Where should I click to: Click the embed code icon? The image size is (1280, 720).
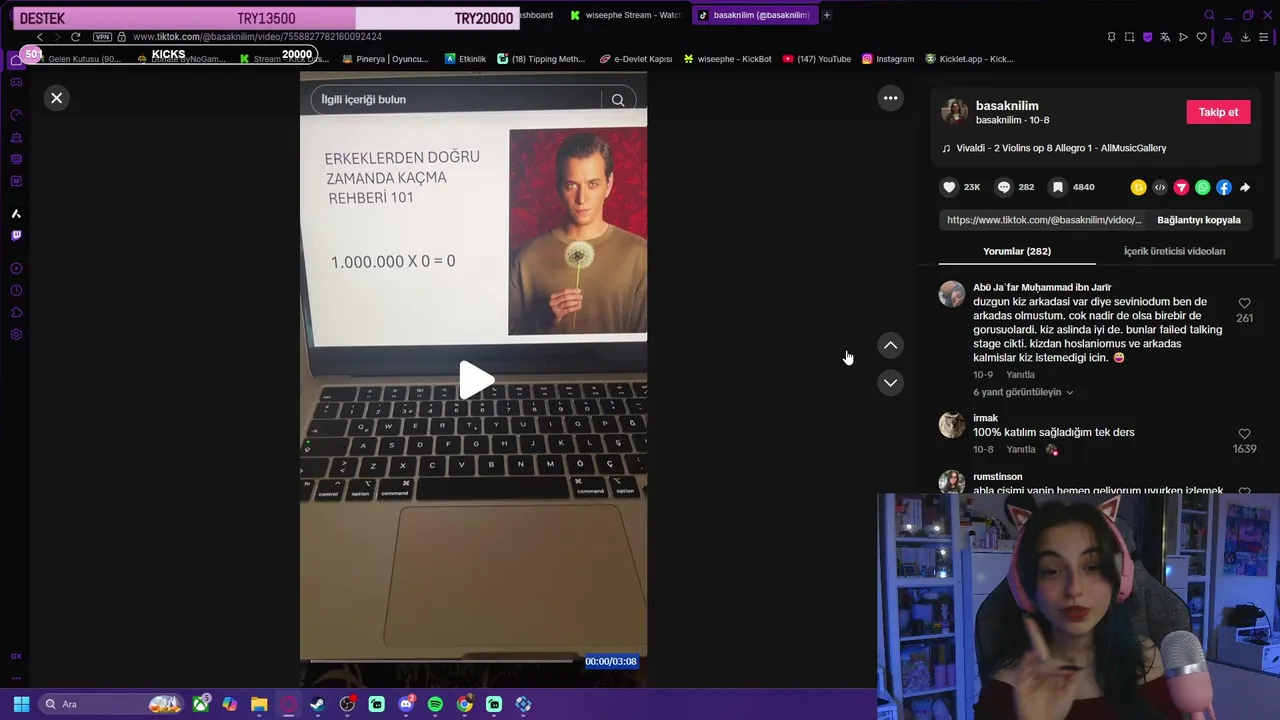[x=1160, y=187]
